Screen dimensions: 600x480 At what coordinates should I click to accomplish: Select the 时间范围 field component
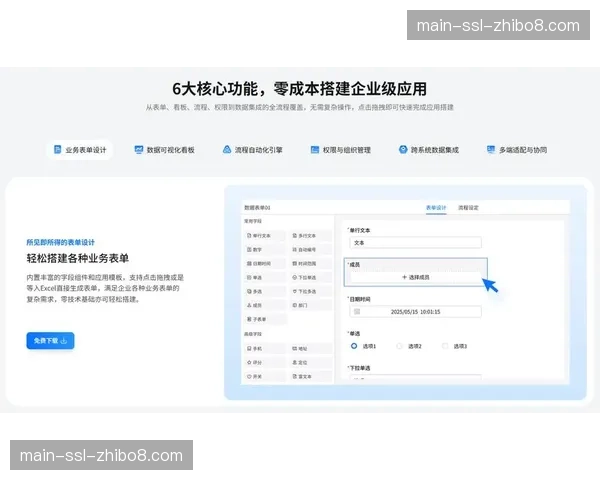click(x=310, y=263)
